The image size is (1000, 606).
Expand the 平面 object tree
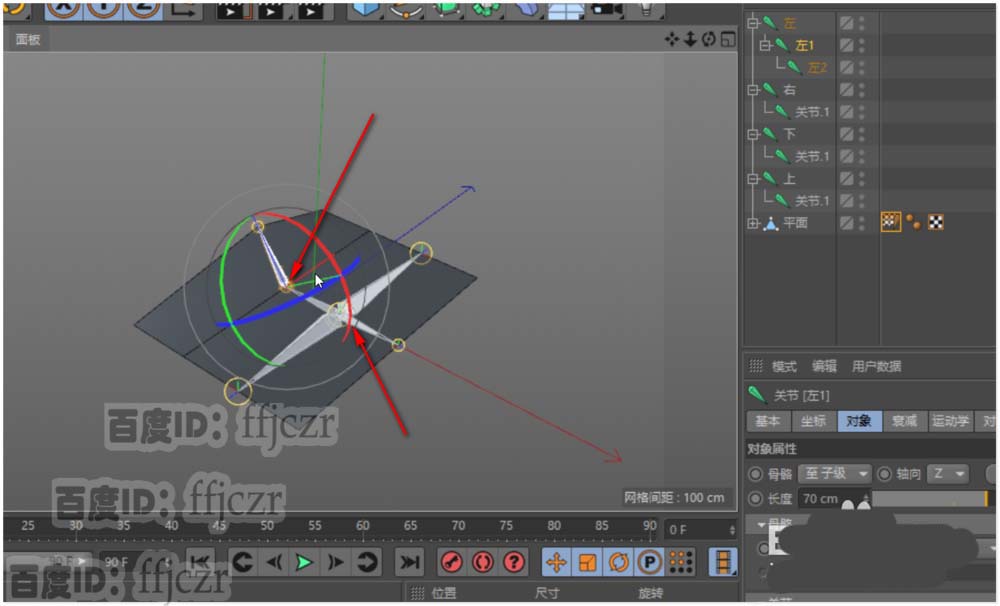coord(753,223)
